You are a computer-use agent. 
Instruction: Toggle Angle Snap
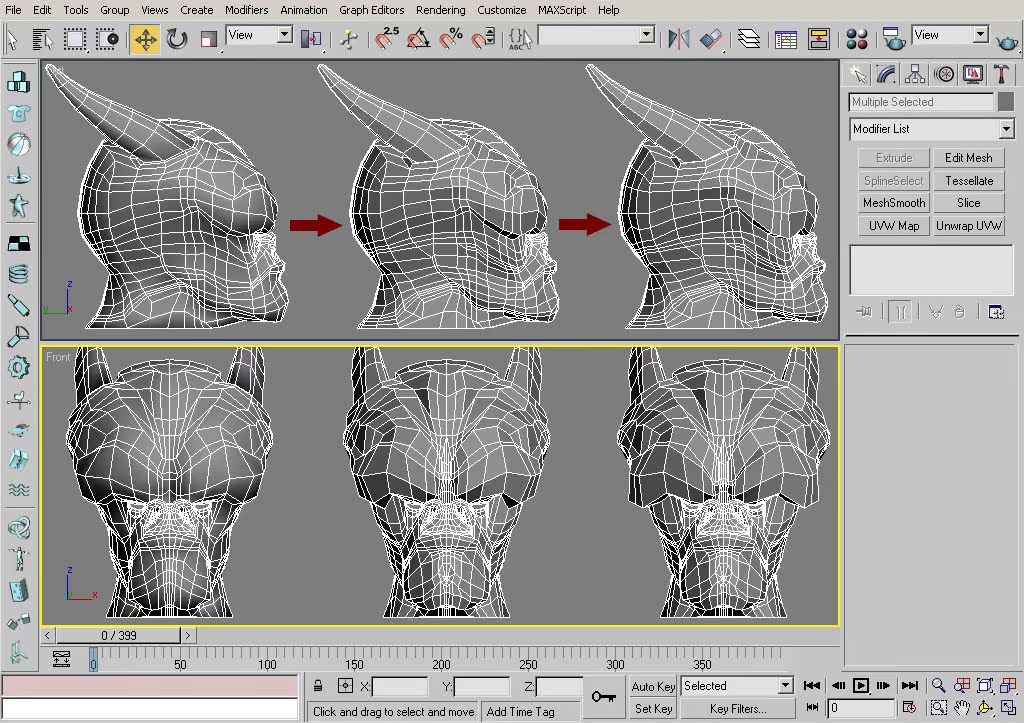[x=418, y=39]
